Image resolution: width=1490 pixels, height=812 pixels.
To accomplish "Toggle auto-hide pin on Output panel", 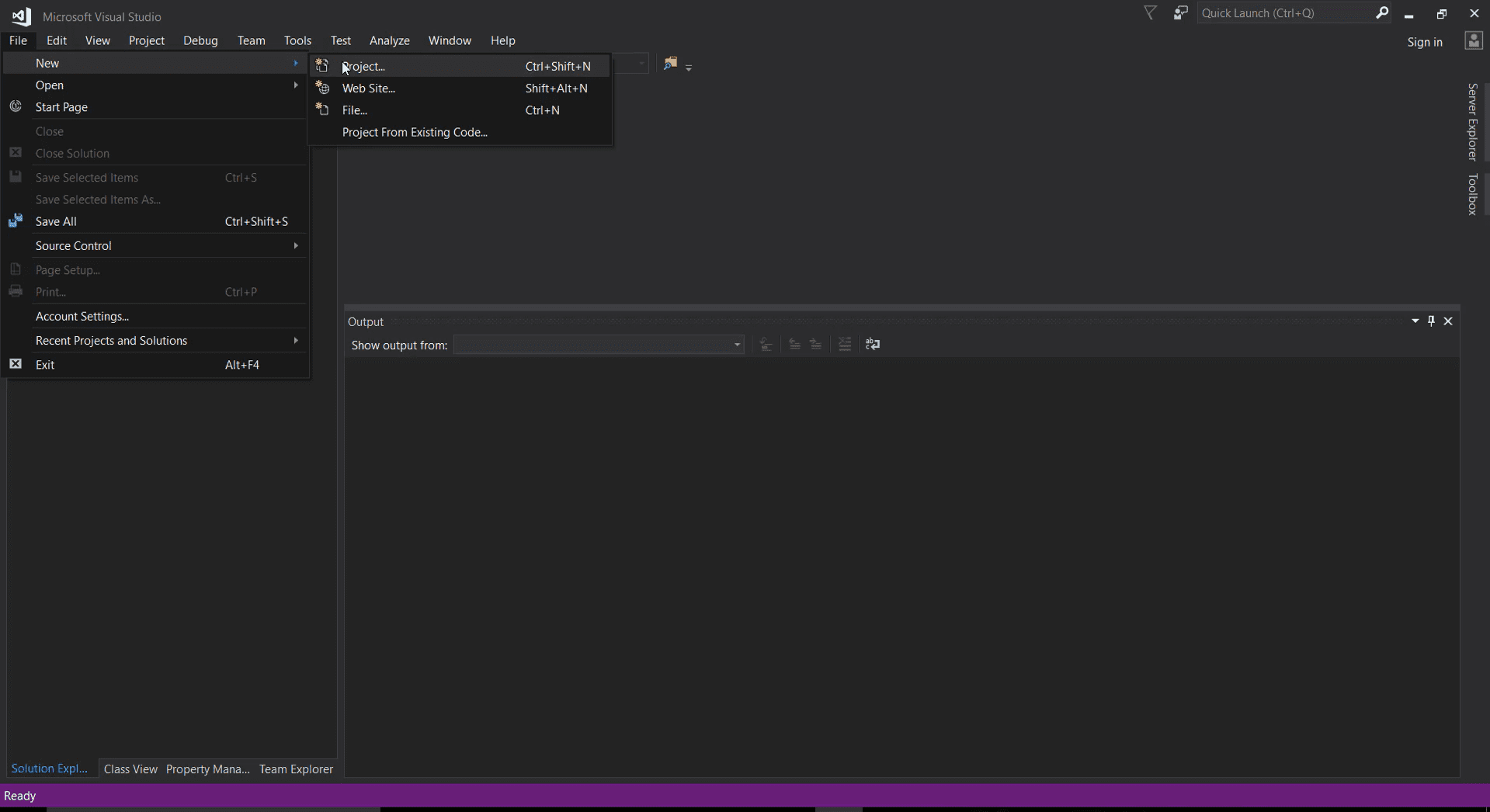I will (1431, 321).
